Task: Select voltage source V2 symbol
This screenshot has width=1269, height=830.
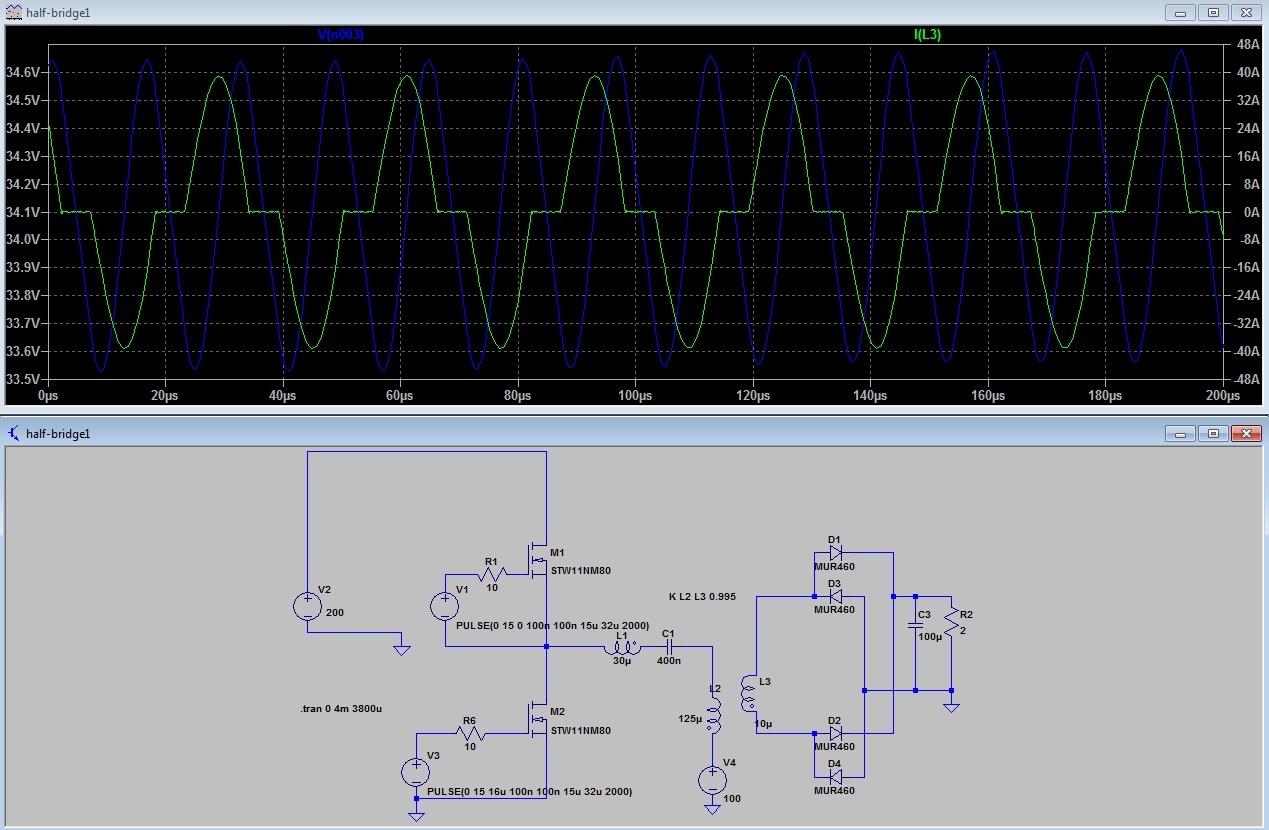Action: (308, 606)
